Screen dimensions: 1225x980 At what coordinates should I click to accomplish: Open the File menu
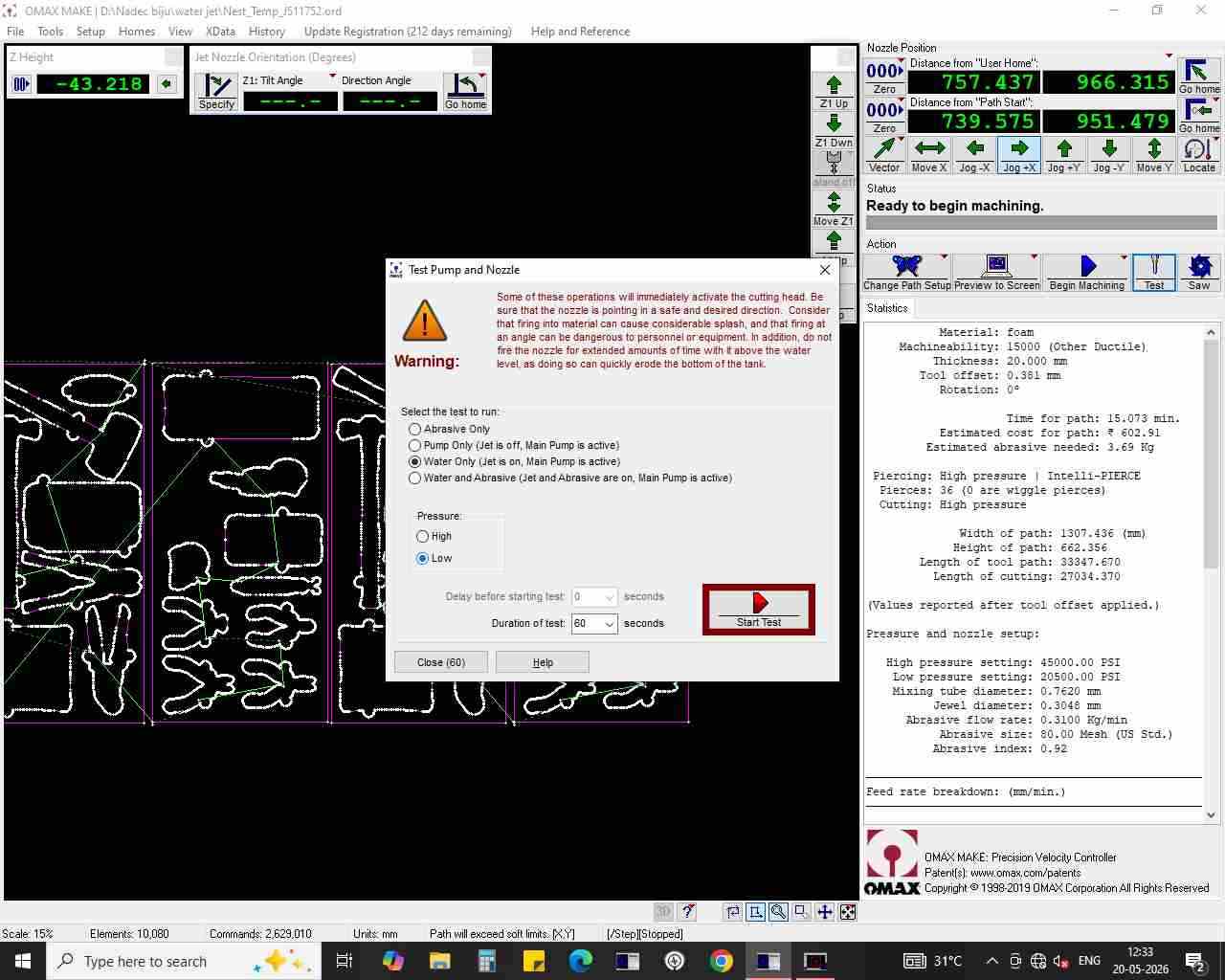[x=15, y=32]
